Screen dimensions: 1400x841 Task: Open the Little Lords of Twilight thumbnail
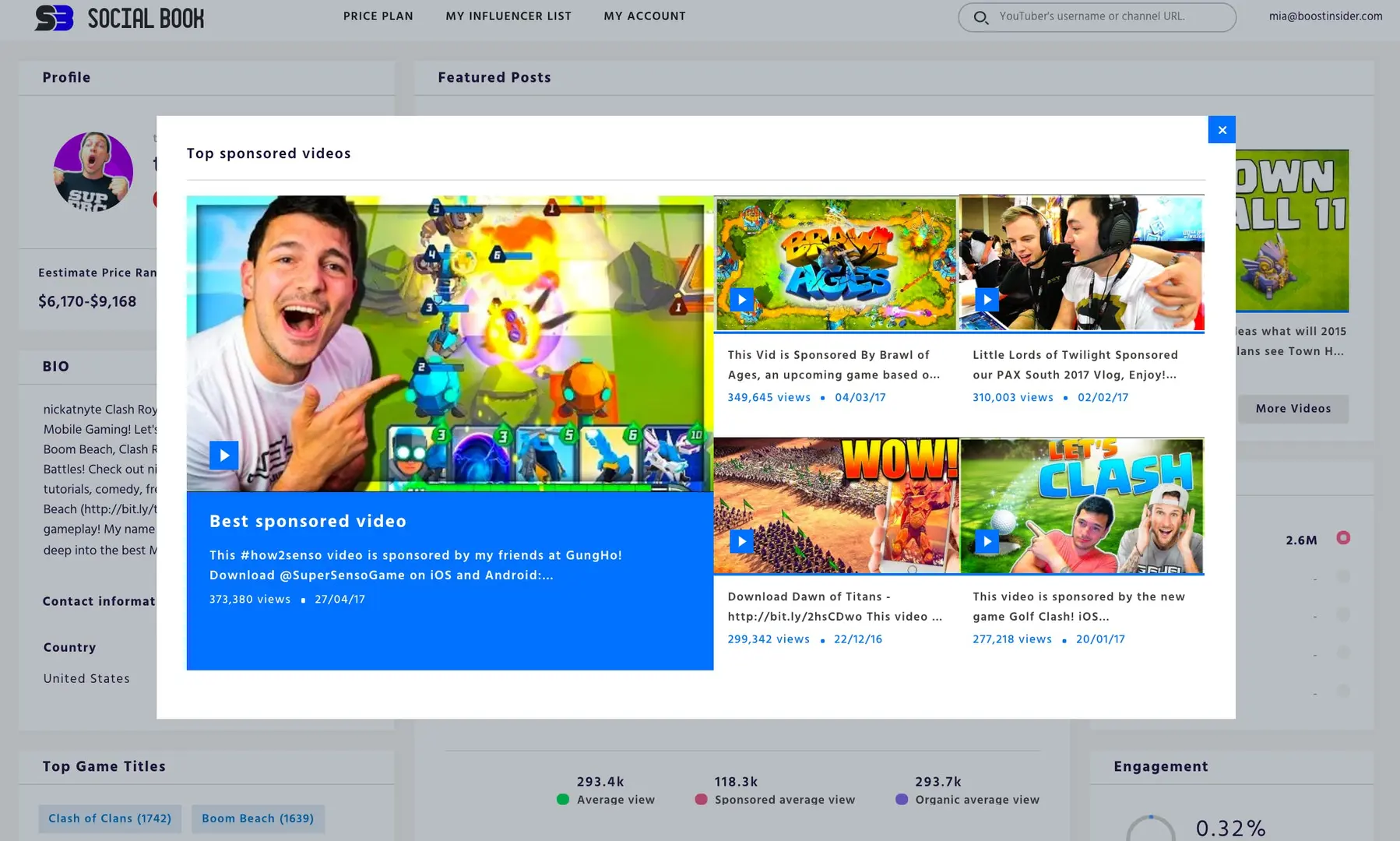point(1082,263)
